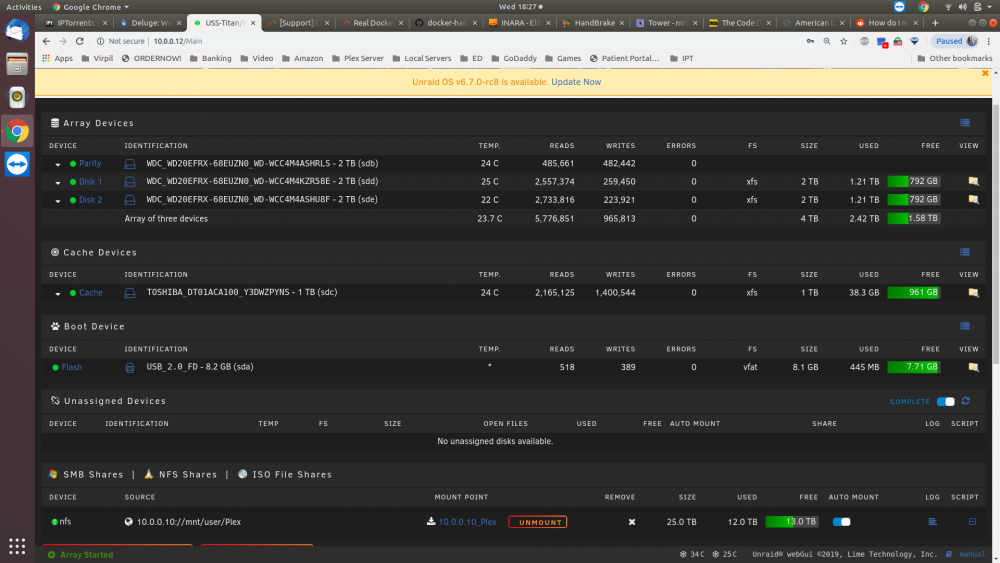Toggle the COMPLETE switch for Unassigned Devices
Viewport: 1000px width, 563px height.
click(x=946, y=402)
